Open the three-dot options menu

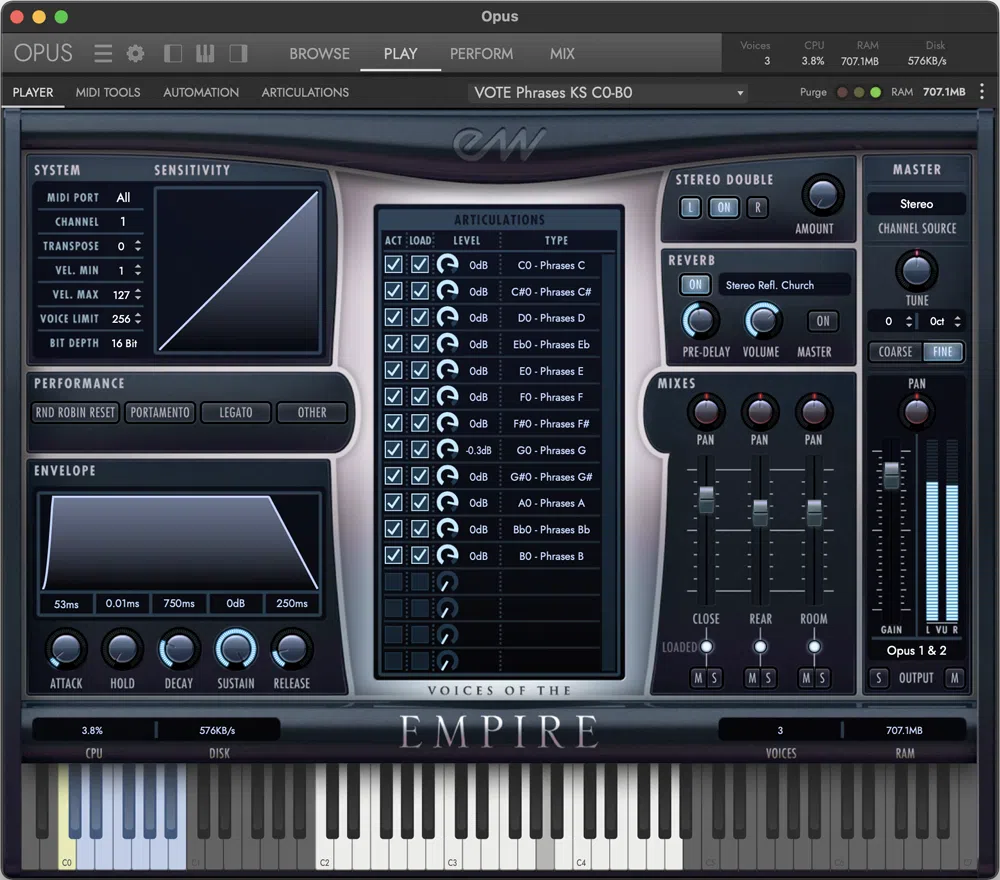(982, 92)
